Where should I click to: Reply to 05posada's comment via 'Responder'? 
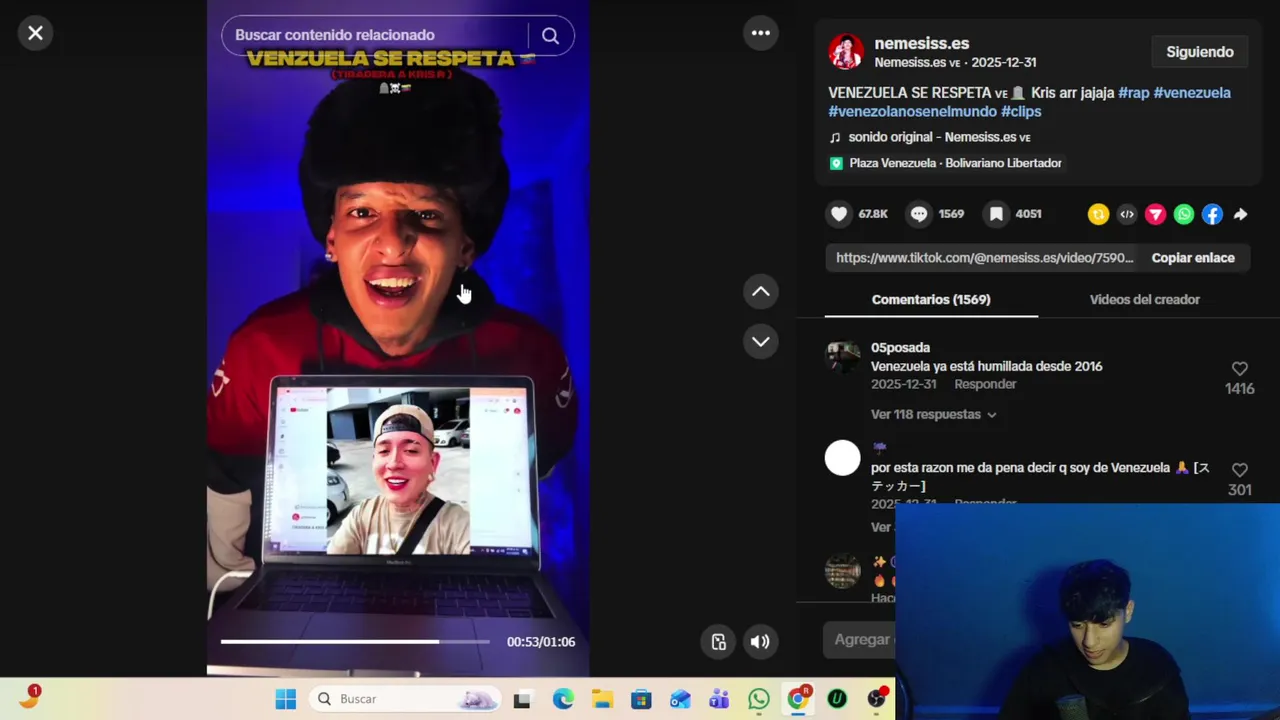(x=985, y=384)
